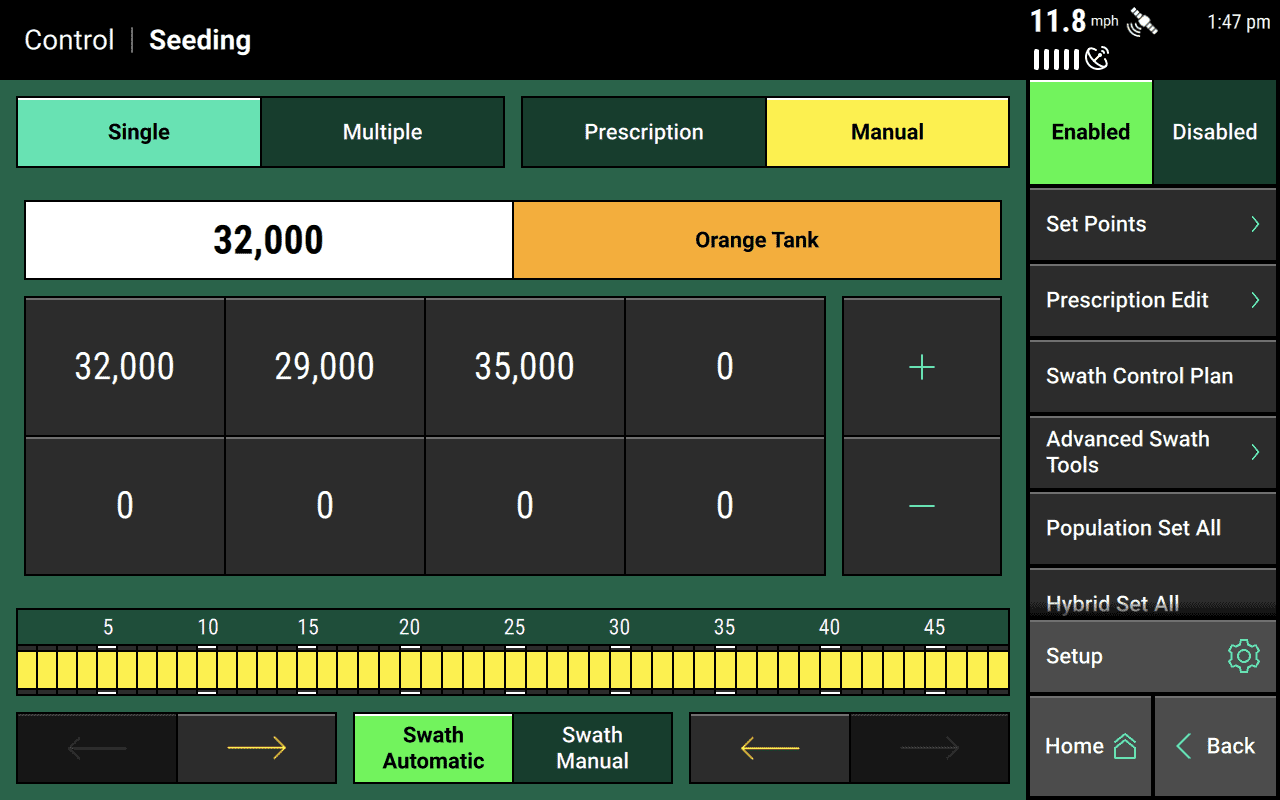The height and width of the screenshot is (800, 1280).
Task: Expand the Set Points menu
Action: click(x=1152, y=224)
